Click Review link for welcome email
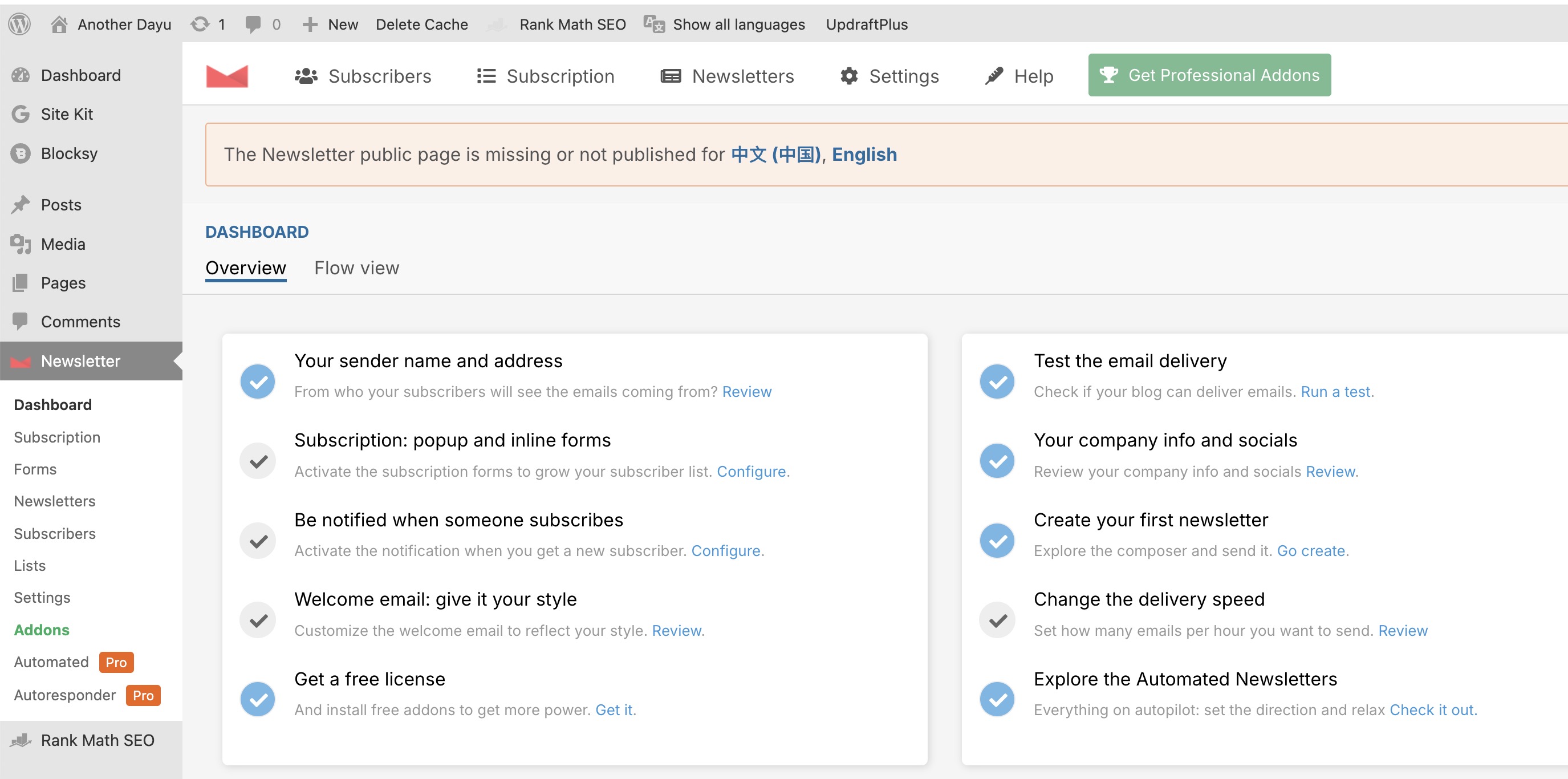This screenshot has width=1568, height=779. (677, 631)
